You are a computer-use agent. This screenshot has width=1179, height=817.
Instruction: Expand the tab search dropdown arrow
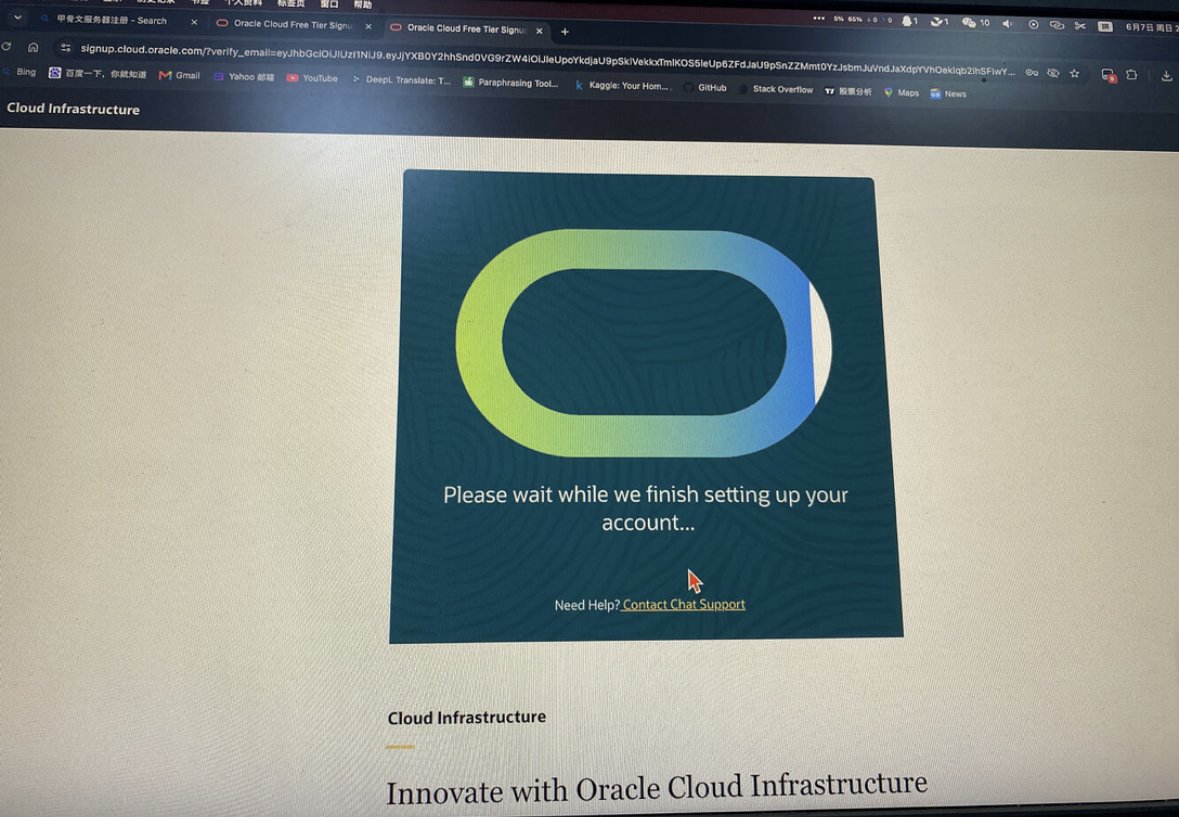tap(17, 17)
